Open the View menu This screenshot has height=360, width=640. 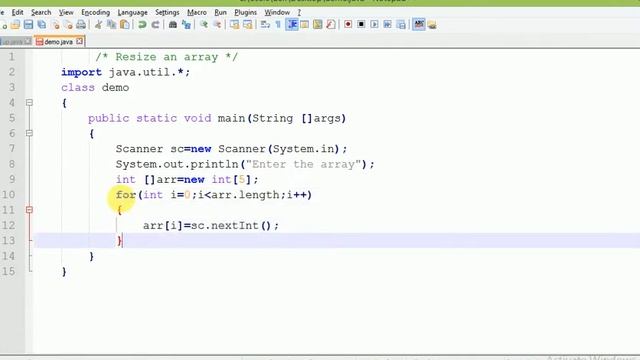(x=66, y=12)
